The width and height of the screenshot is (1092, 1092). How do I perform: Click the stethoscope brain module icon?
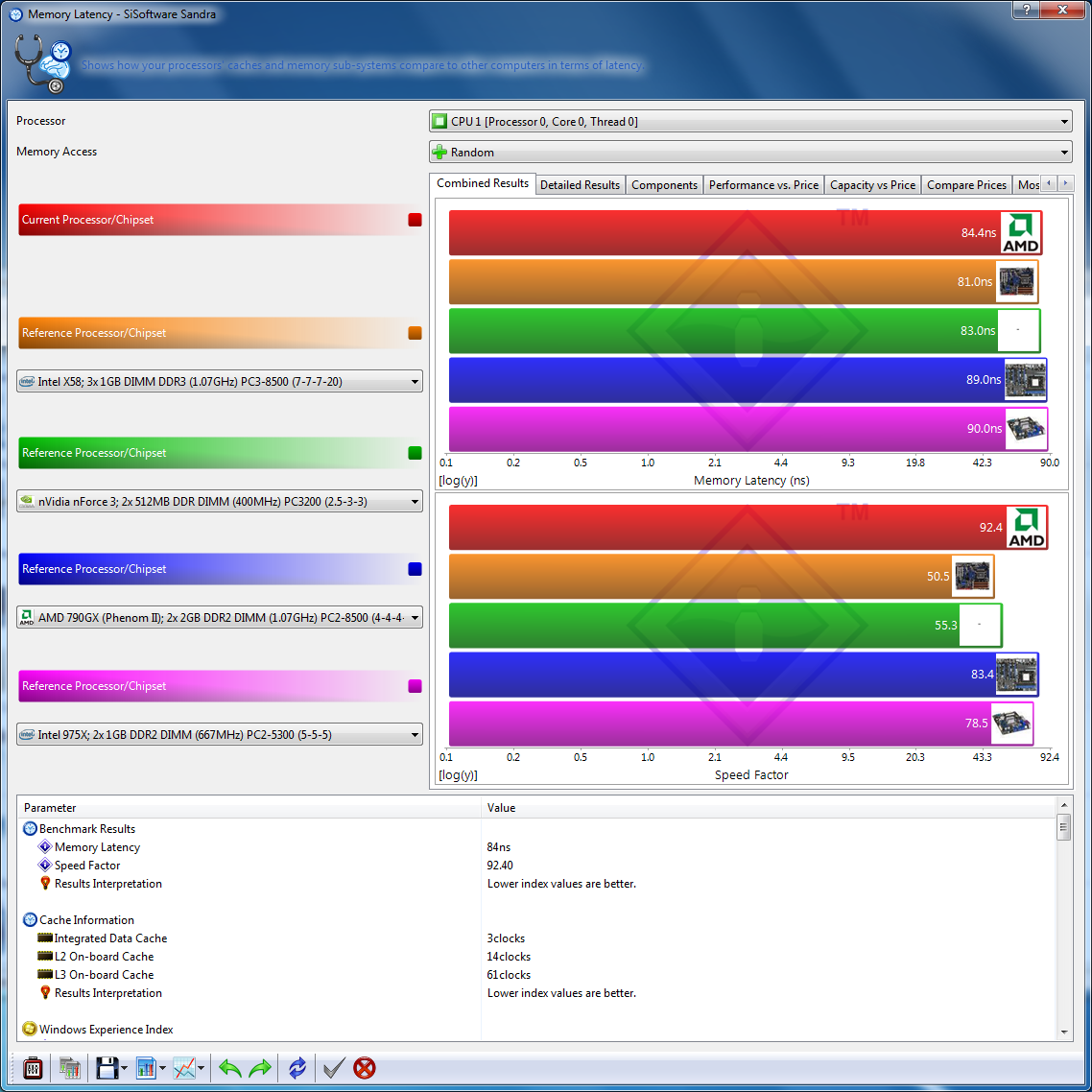click(43, 64)
